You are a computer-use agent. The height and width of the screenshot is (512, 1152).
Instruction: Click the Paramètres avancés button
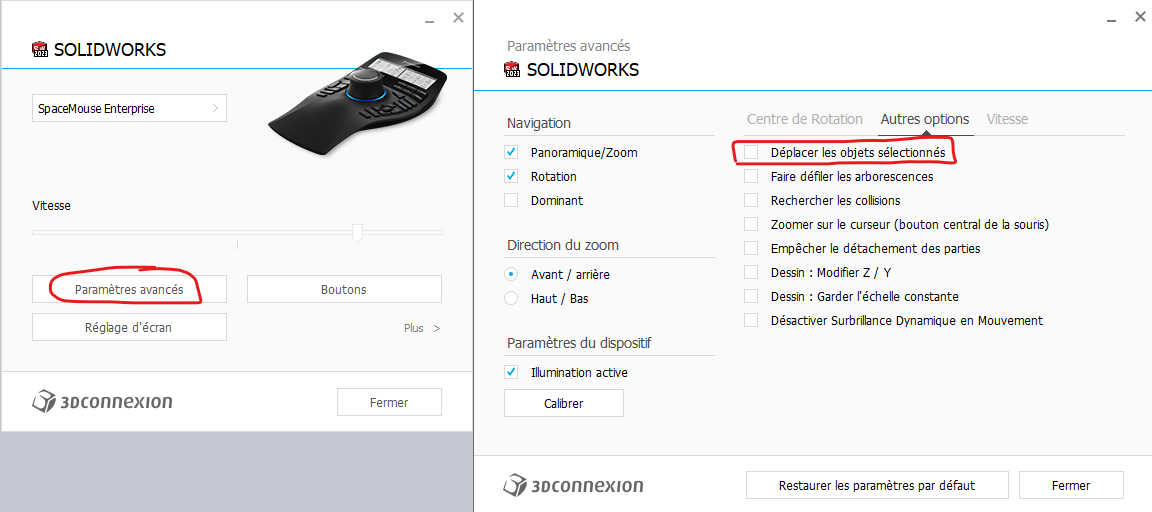tap(129, 289)
